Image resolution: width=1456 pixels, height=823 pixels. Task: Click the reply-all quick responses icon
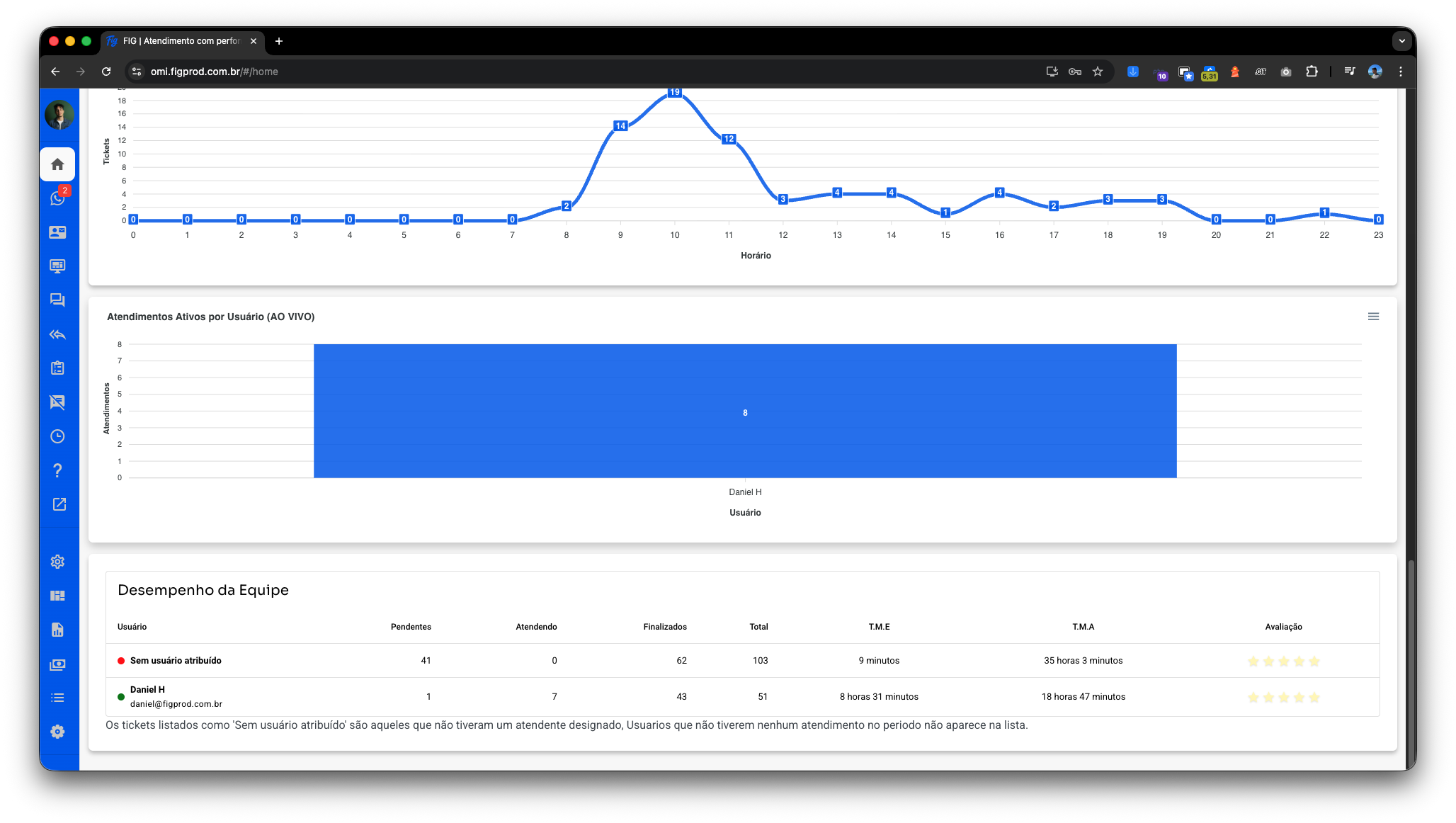click(x=58, y=334)
